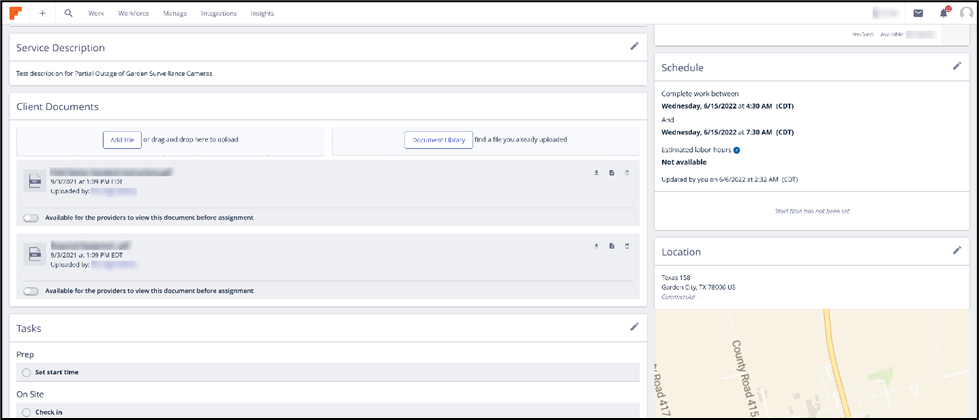This screenshot has height=420, width=979.
Task: Edit the Tasks section via pencil icon
Action: click(634, 326)
